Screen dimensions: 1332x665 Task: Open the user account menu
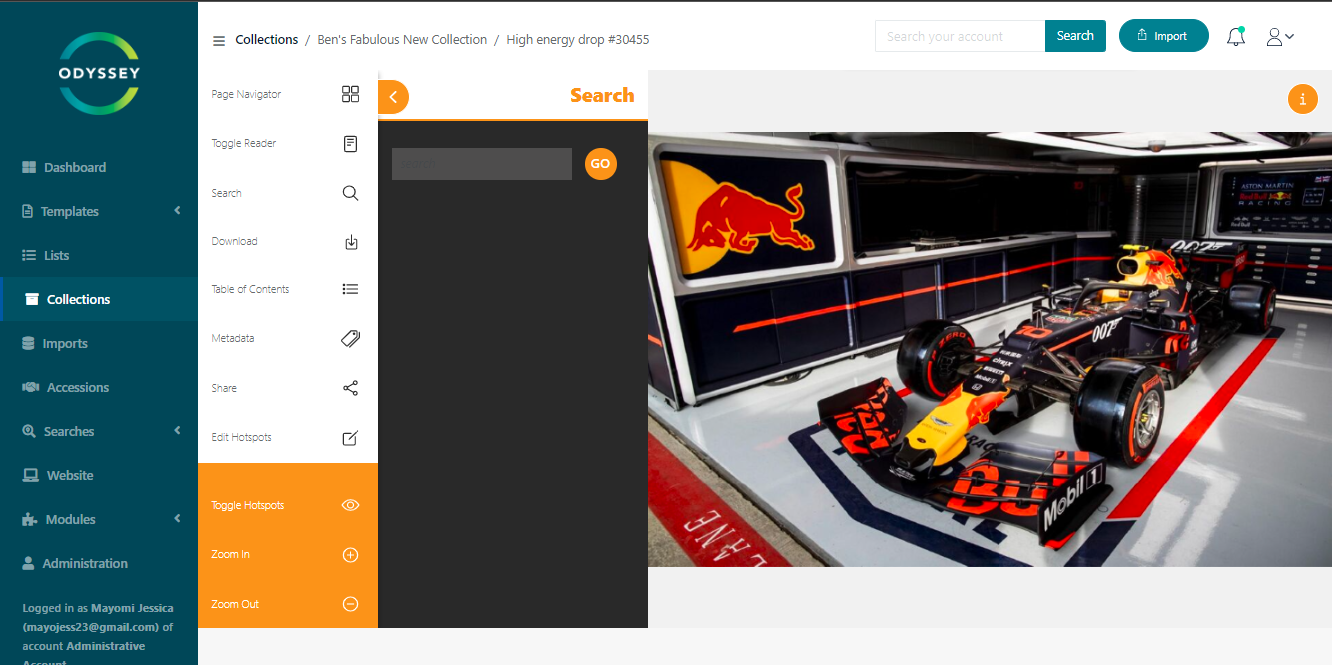tap(1280, 37)
